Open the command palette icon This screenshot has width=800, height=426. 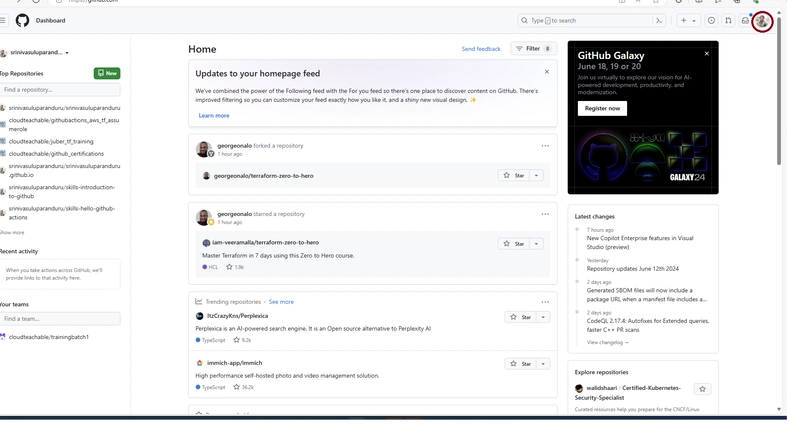pyautogui.click(x=659, y=20)
